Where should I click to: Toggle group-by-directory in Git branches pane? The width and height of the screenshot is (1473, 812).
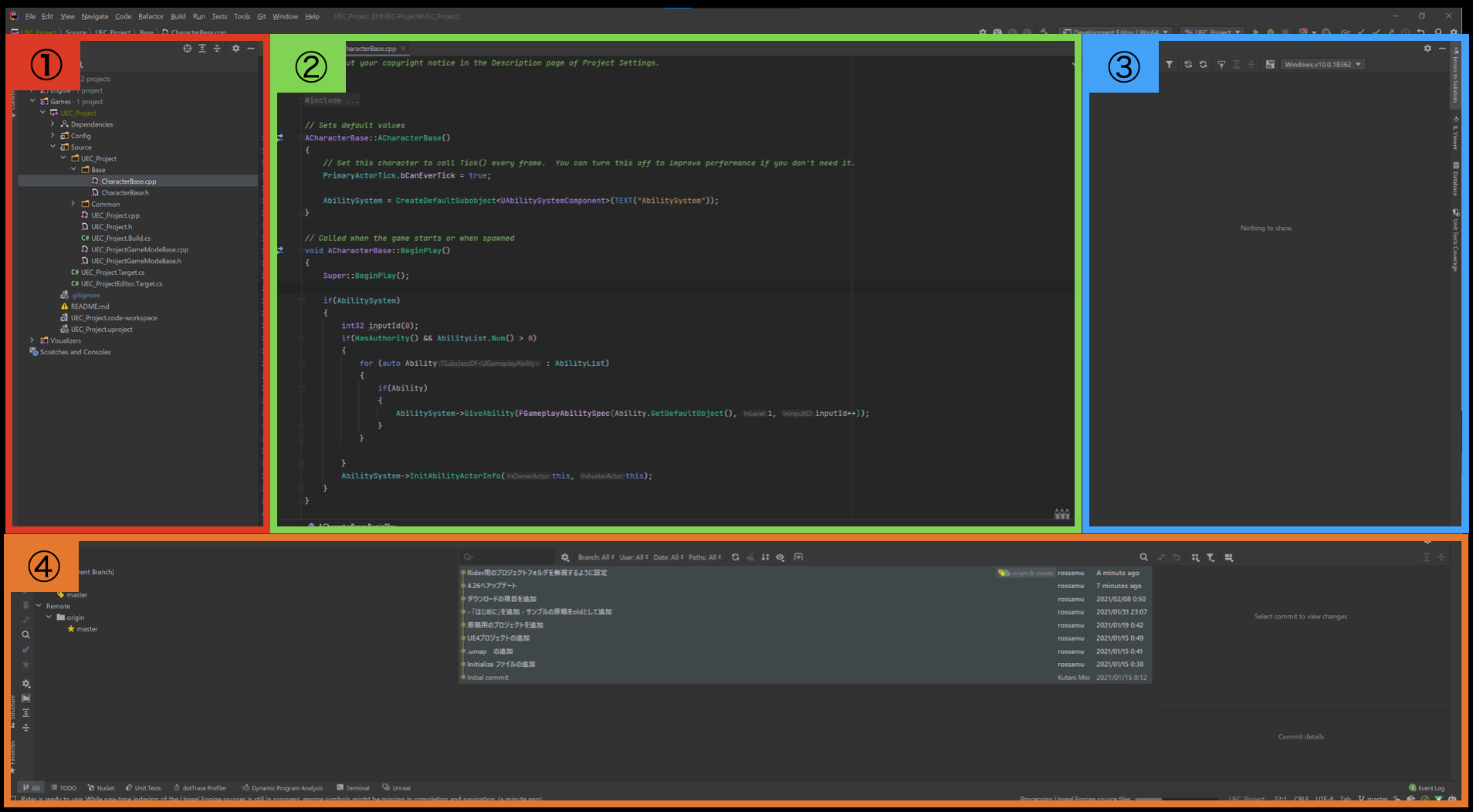point(25,698)
